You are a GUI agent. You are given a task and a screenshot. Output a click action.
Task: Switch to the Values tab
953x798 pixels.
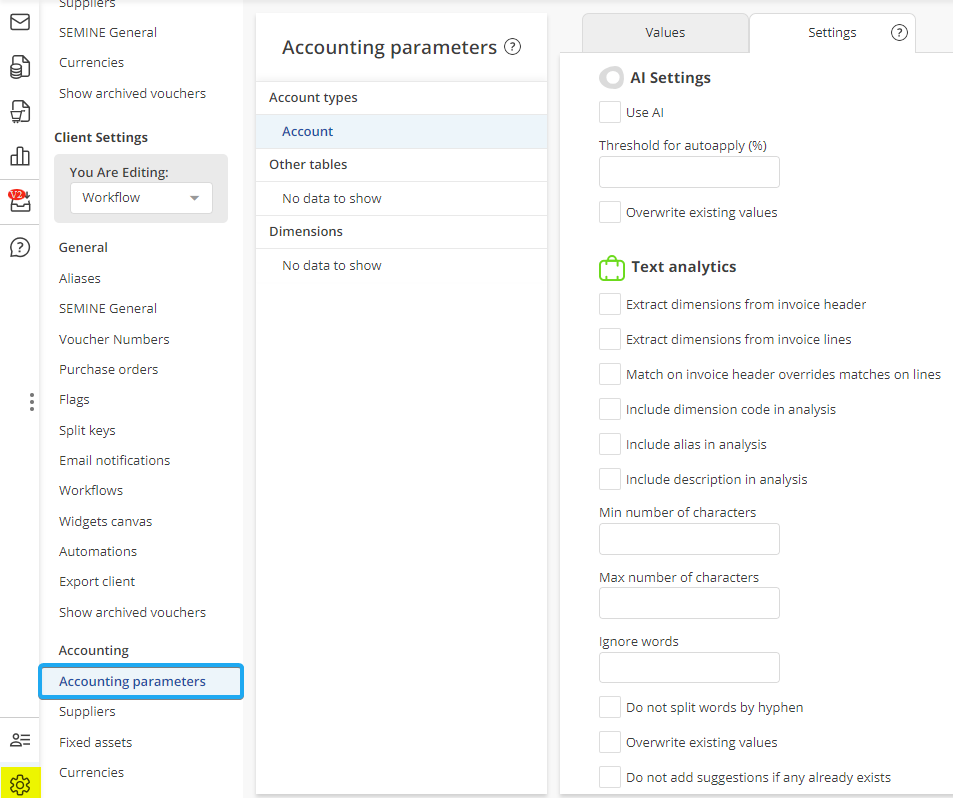click(x=665, y=33)
